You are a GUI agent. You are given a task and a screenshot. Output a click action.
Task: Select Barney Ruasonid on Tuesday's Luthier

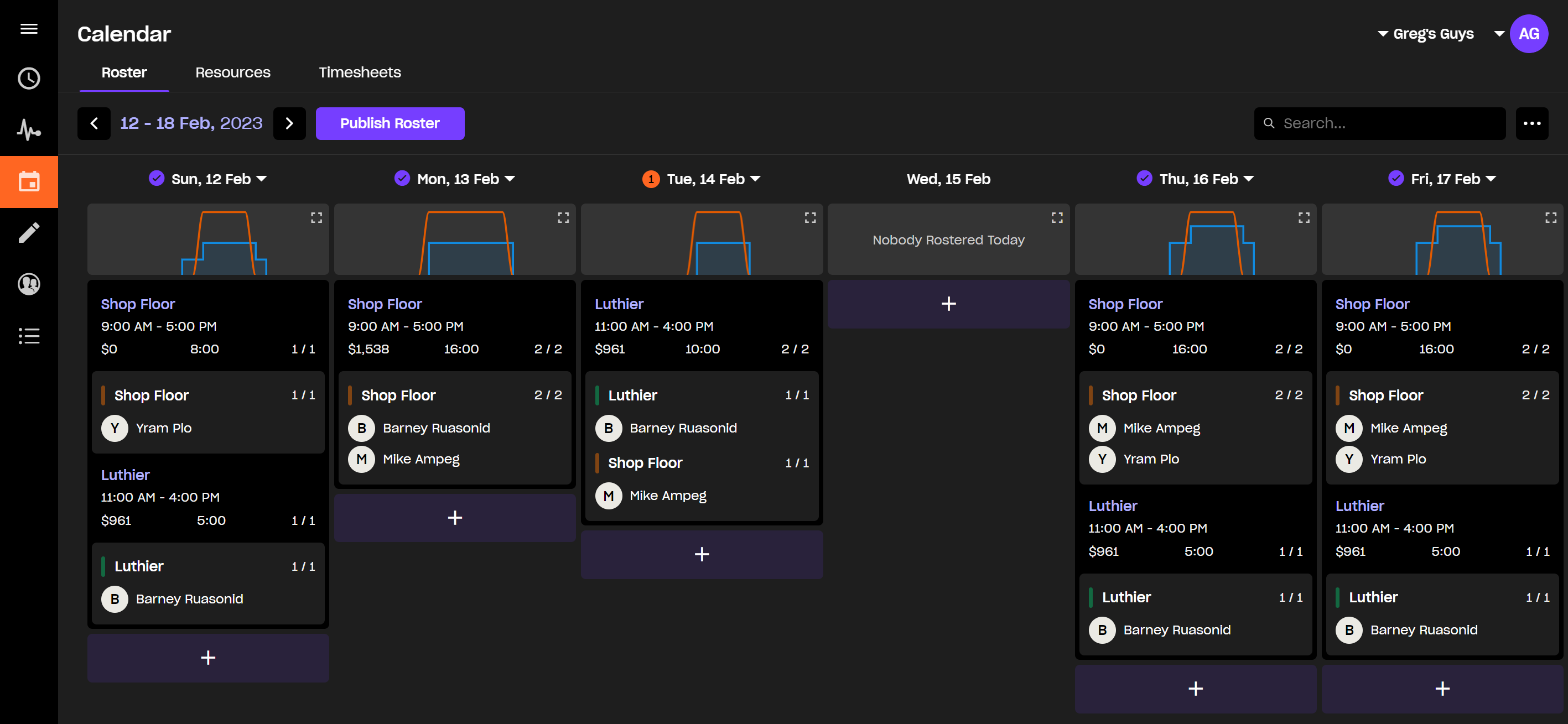666,428
